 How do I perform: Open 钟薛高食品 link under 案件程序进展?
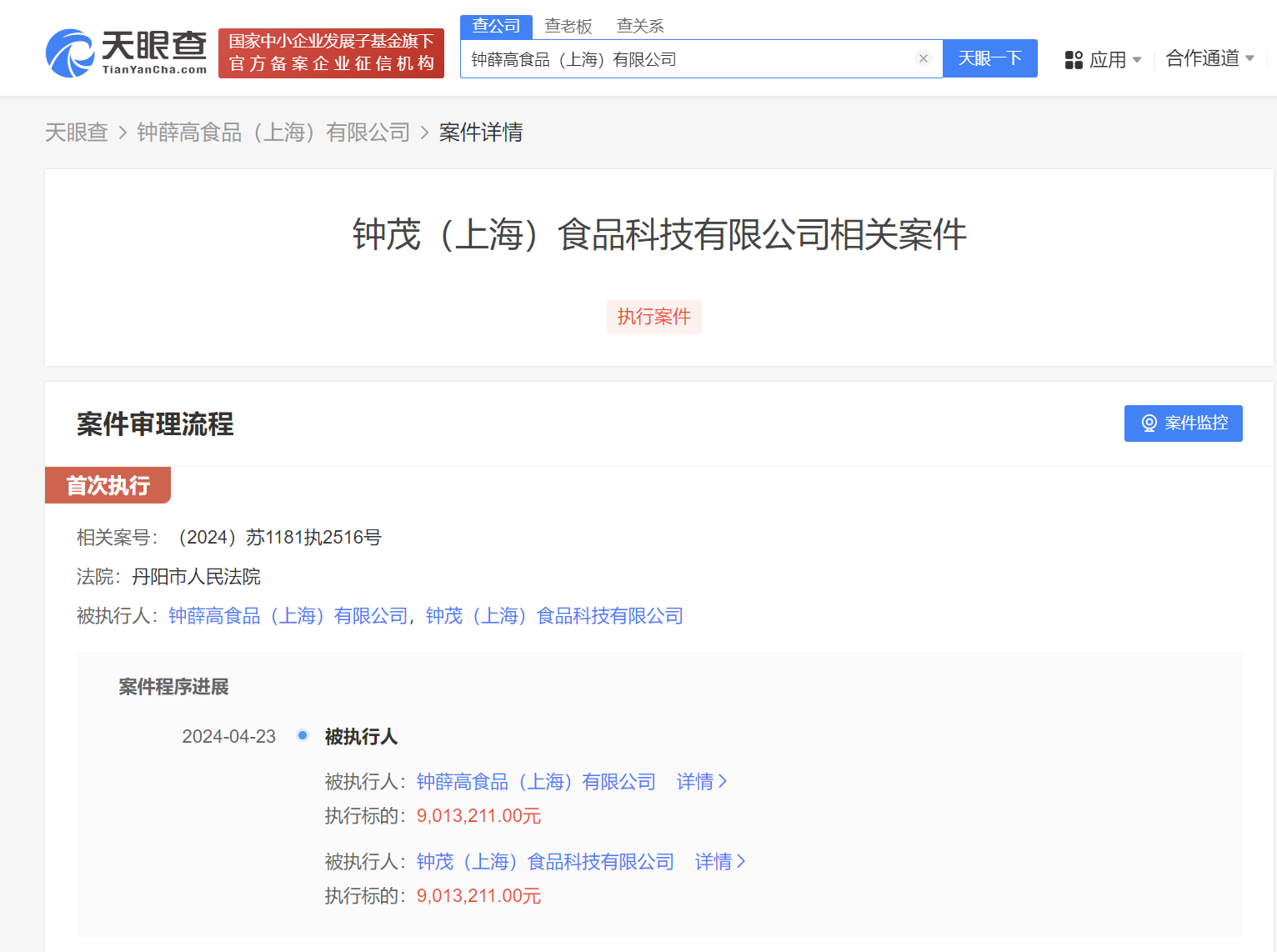(x=536, y=782)
